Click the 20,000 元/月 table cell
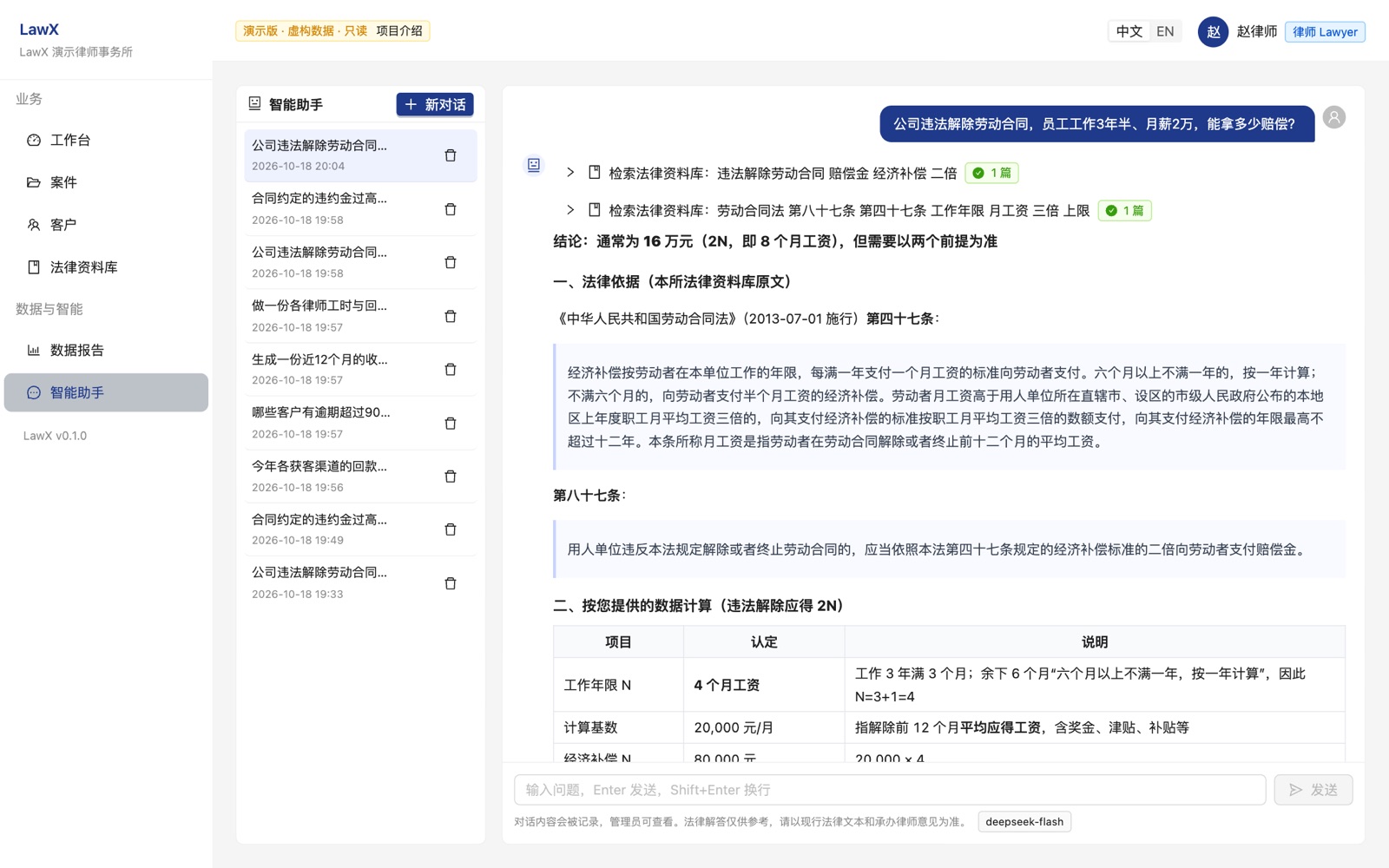1389x868 pixels. click(x=764, y=727)
